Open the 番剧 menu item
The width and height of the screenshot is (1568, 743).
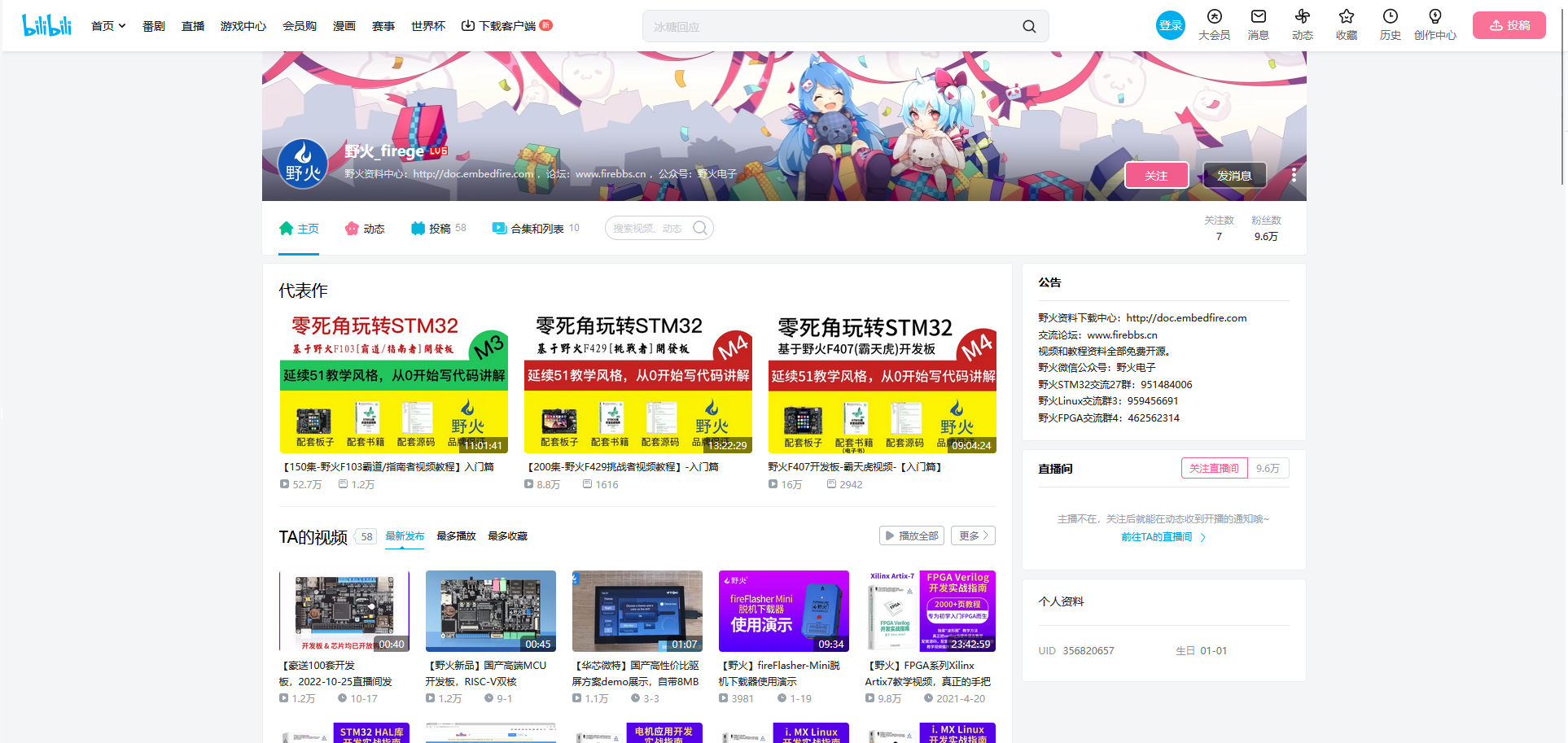(x=154, y=26)
